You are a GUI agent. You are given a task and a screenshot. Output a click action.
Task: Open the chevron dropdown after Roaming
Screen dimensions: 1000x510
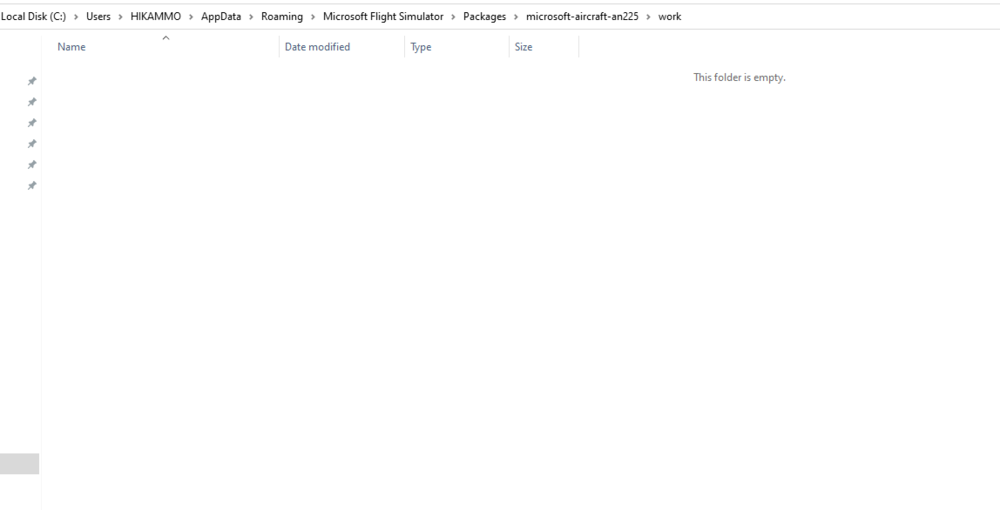(x=313, y=16)
